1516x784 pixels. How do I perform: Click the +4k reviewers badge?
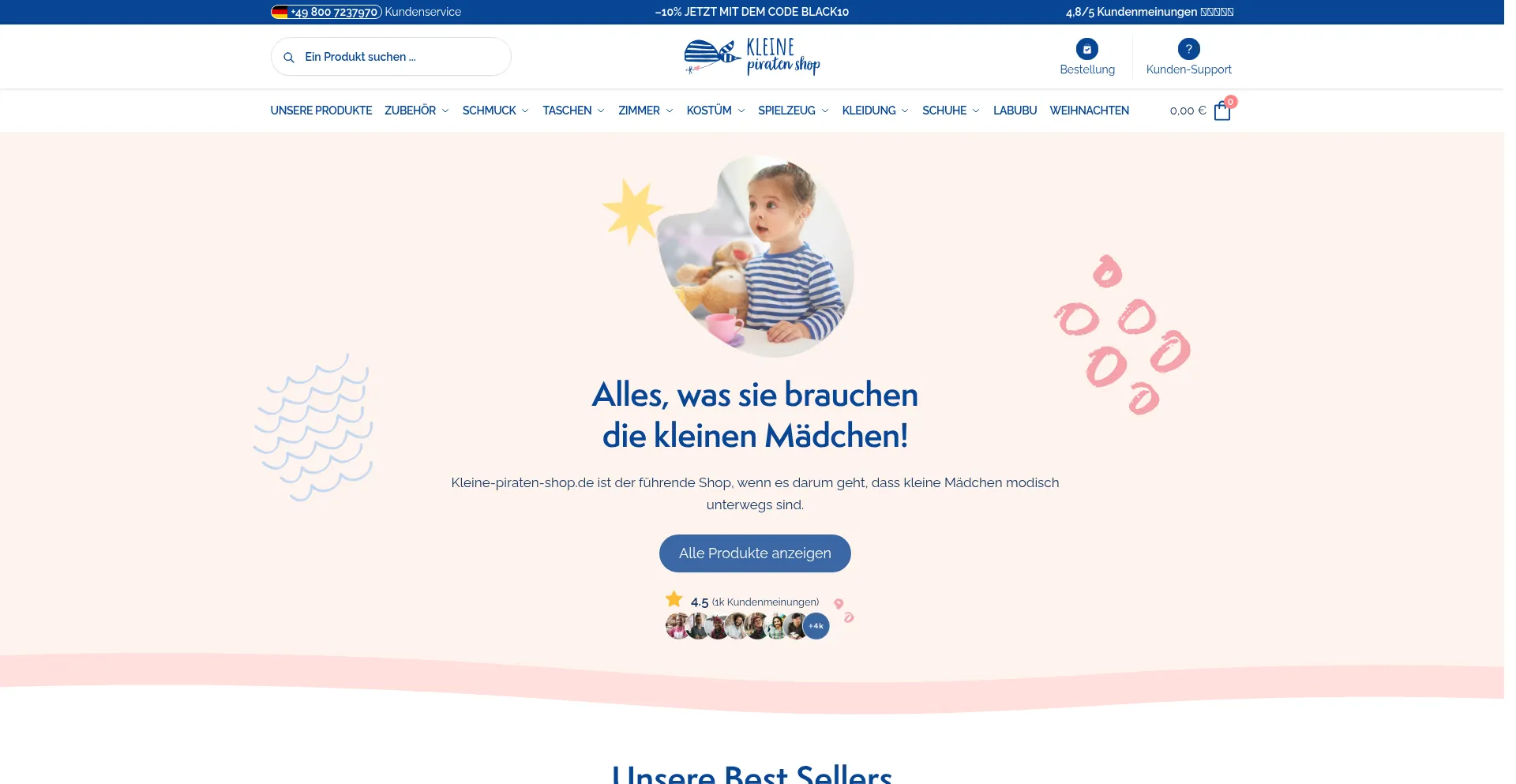point(816,626)
